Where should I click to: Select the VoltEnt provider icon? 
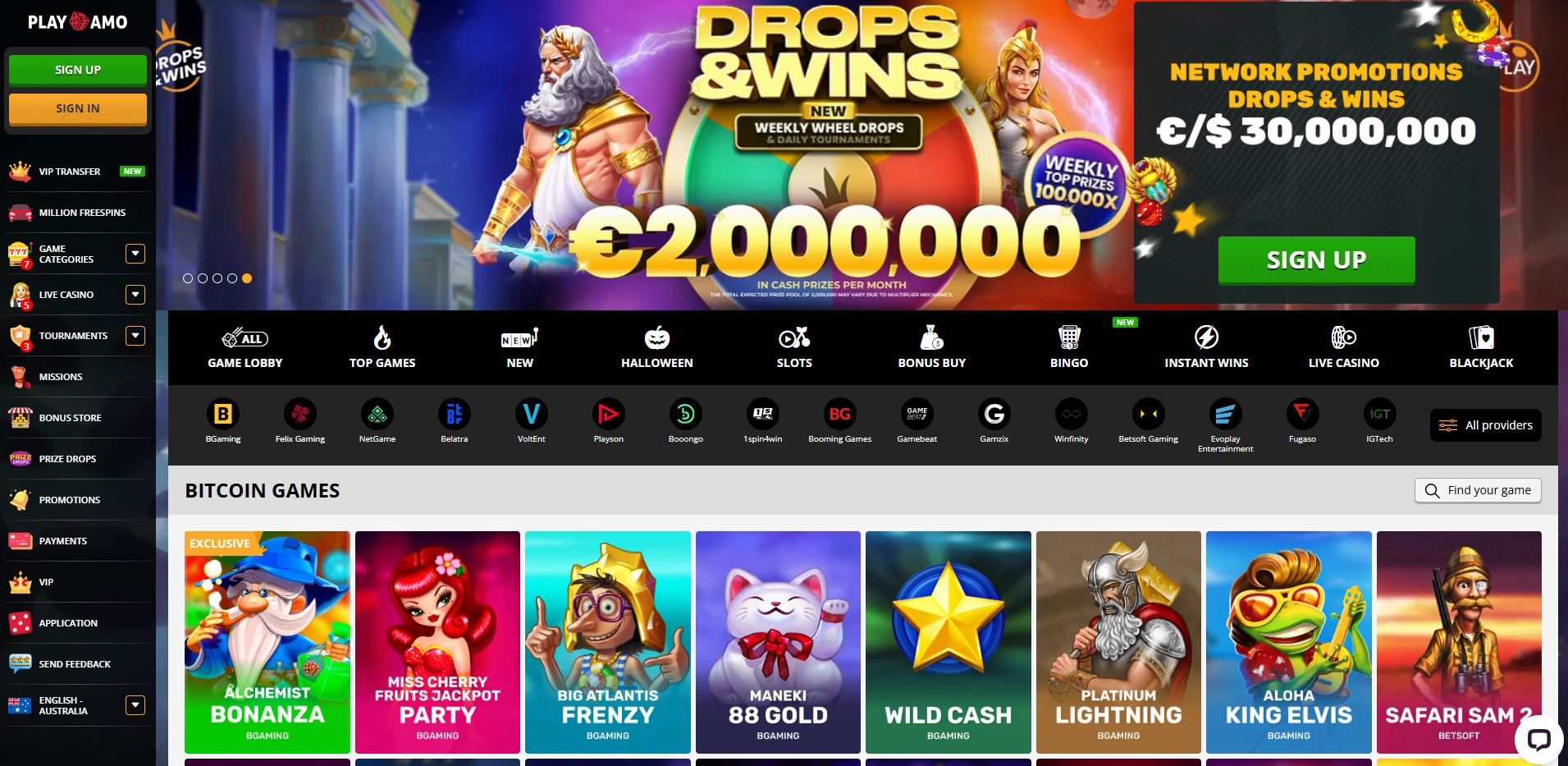[531, 415]
